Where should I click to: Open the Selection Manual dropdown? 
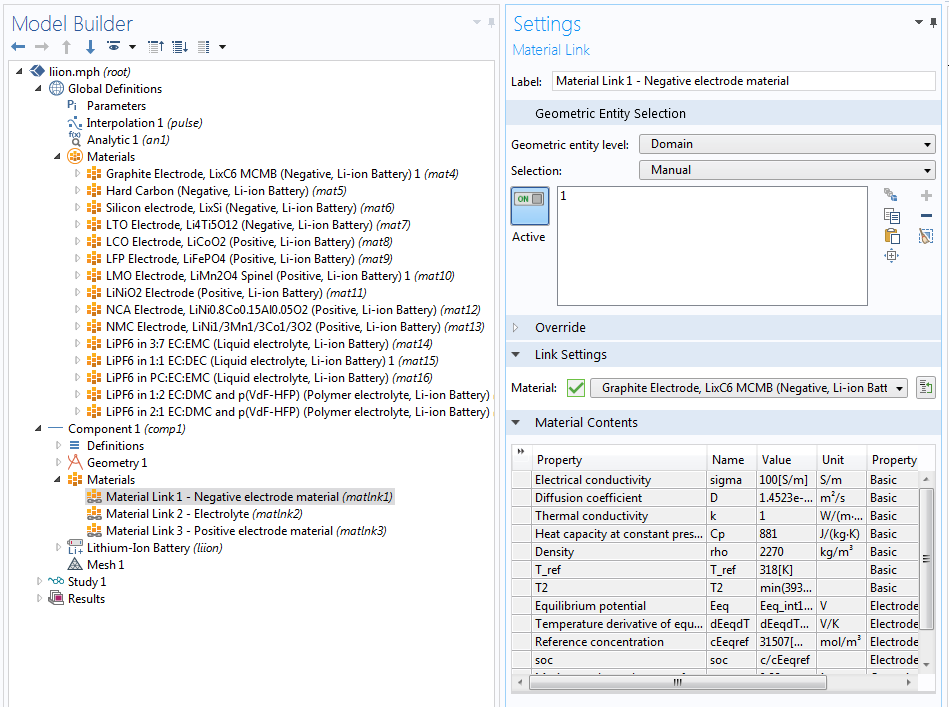tap(786, 170)
